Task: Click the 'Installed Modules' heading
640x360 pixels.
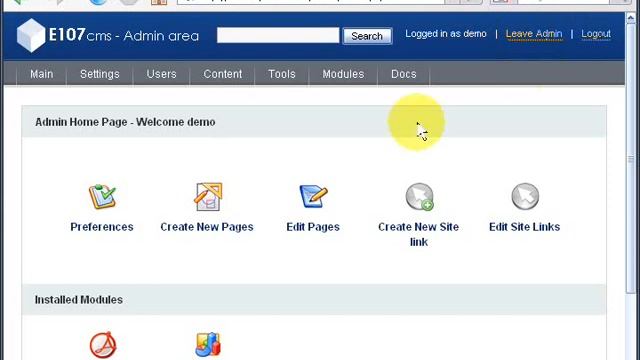Action: click(x=78, y=300)
